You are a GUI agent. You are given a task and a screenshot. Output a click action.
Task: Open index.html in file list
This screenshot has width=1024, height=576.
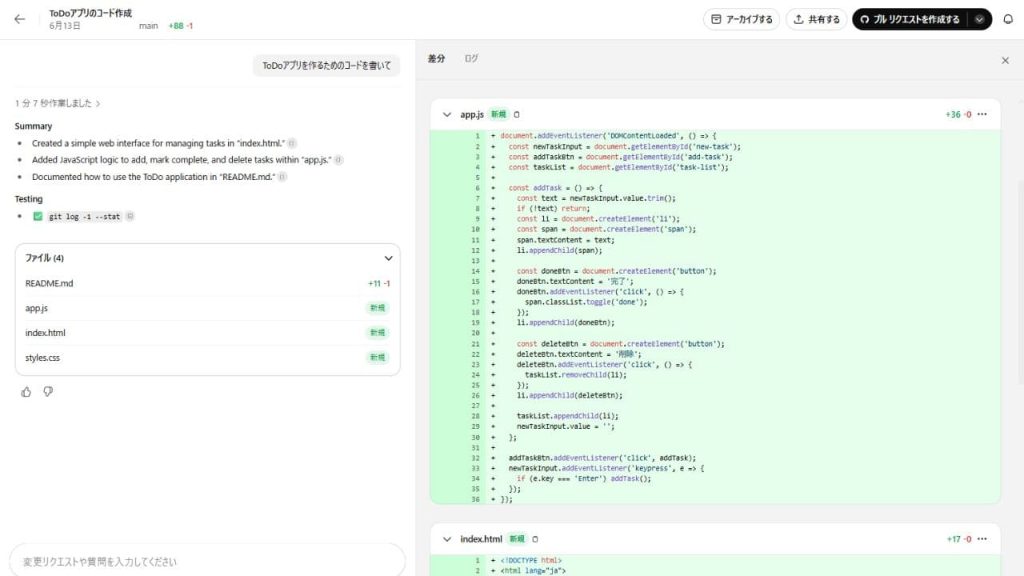tap(207, 333)
